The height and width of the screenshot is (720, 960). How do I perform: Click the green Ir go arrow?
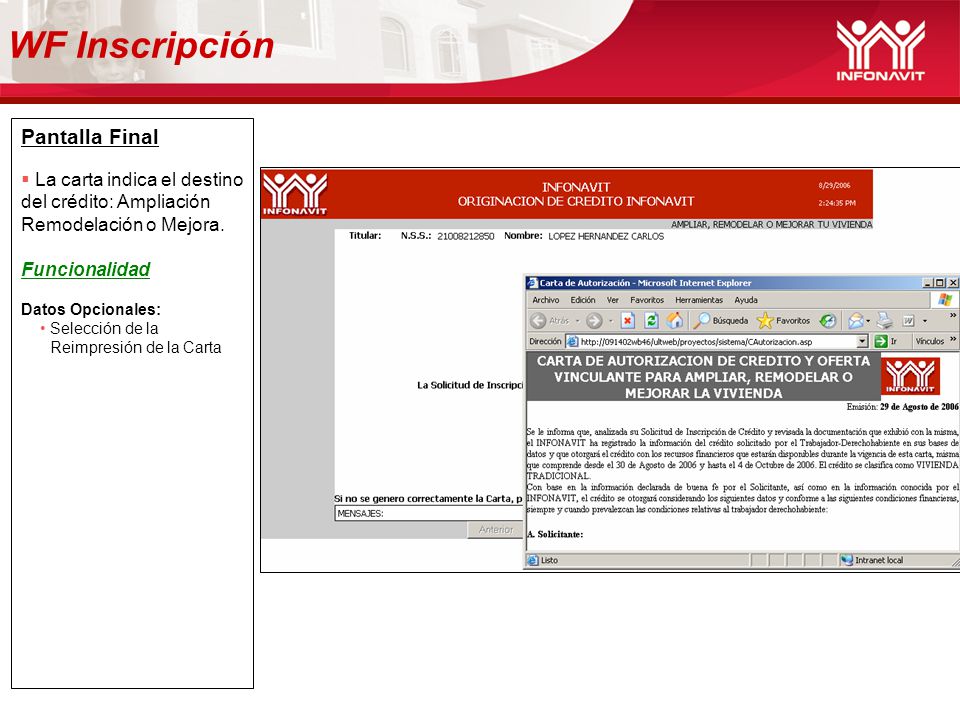tap(881, 342)
